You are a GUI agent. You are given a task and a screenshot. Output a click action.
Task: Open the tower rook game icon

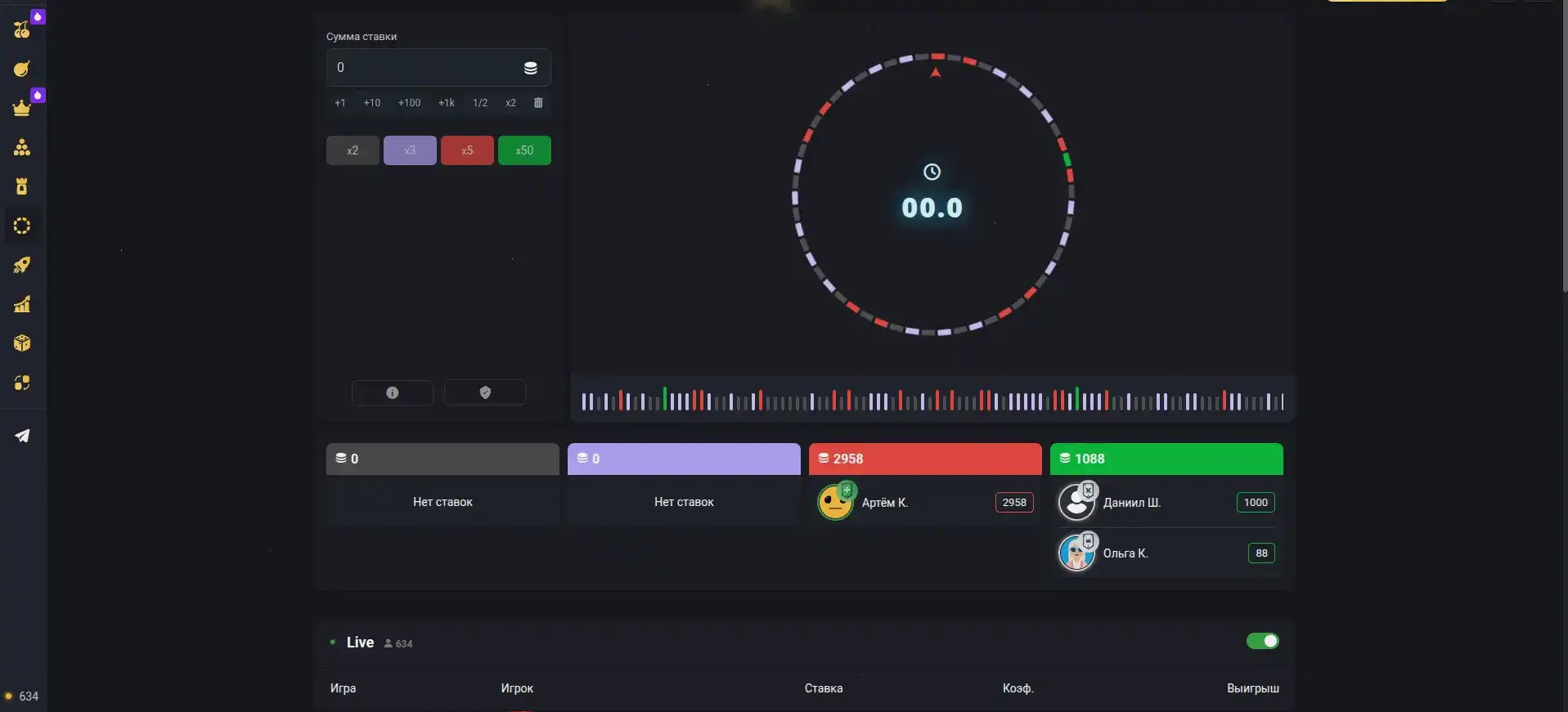[22, 186]
